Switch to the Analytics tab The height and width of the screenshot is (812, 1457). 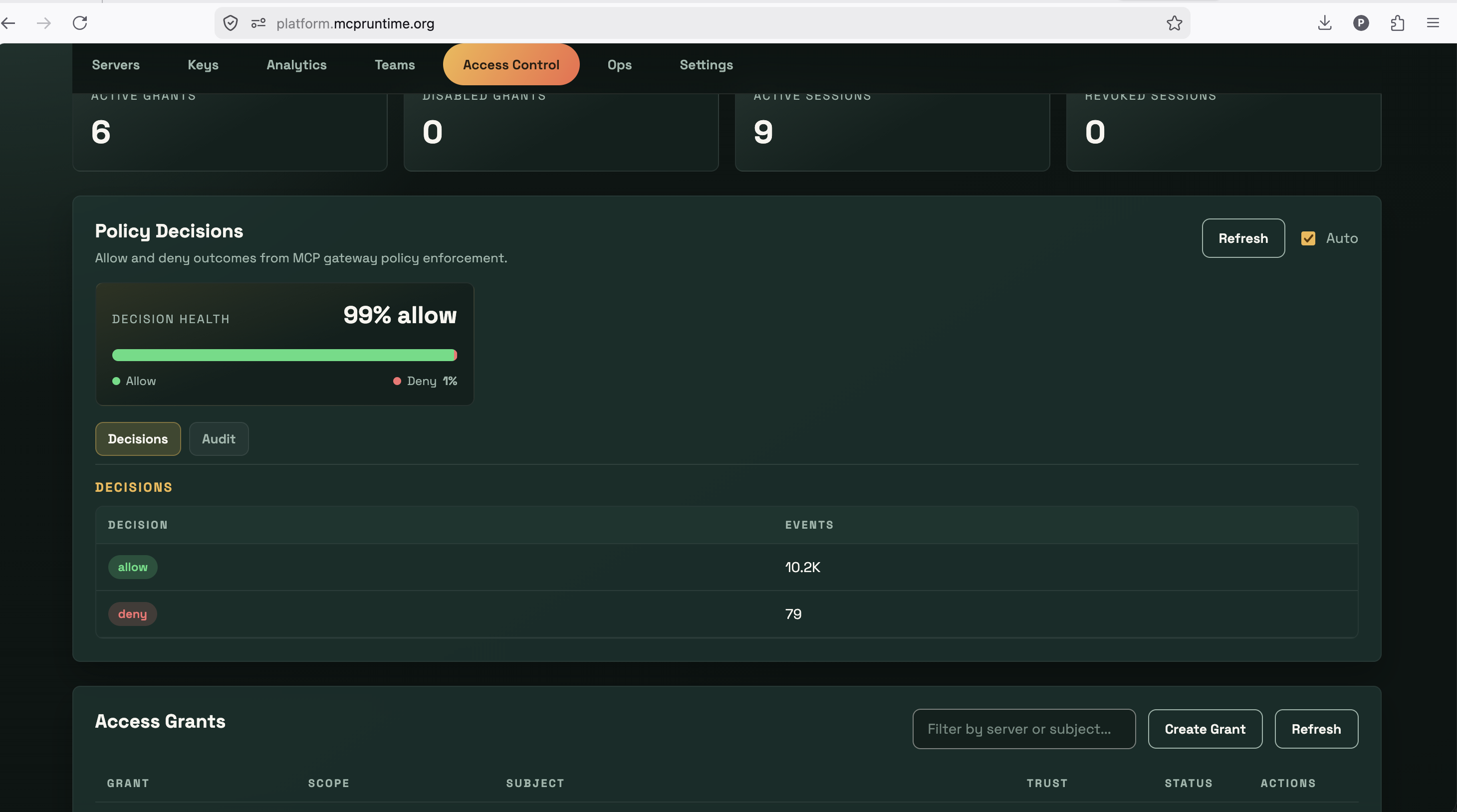tap(296, 65)
